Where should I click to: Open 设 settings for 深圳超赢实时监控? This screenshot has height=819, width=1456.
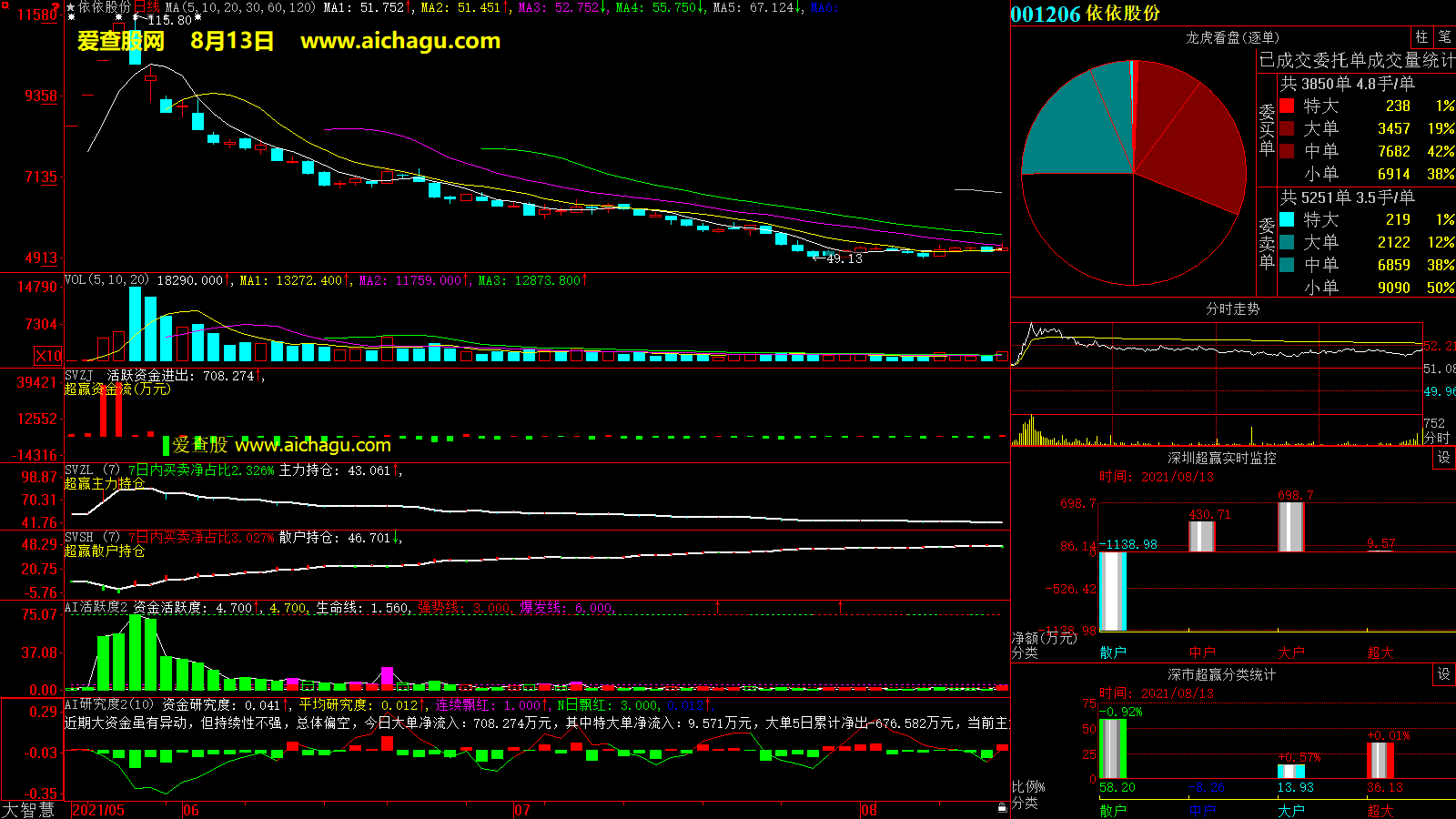click(1444, 458)
